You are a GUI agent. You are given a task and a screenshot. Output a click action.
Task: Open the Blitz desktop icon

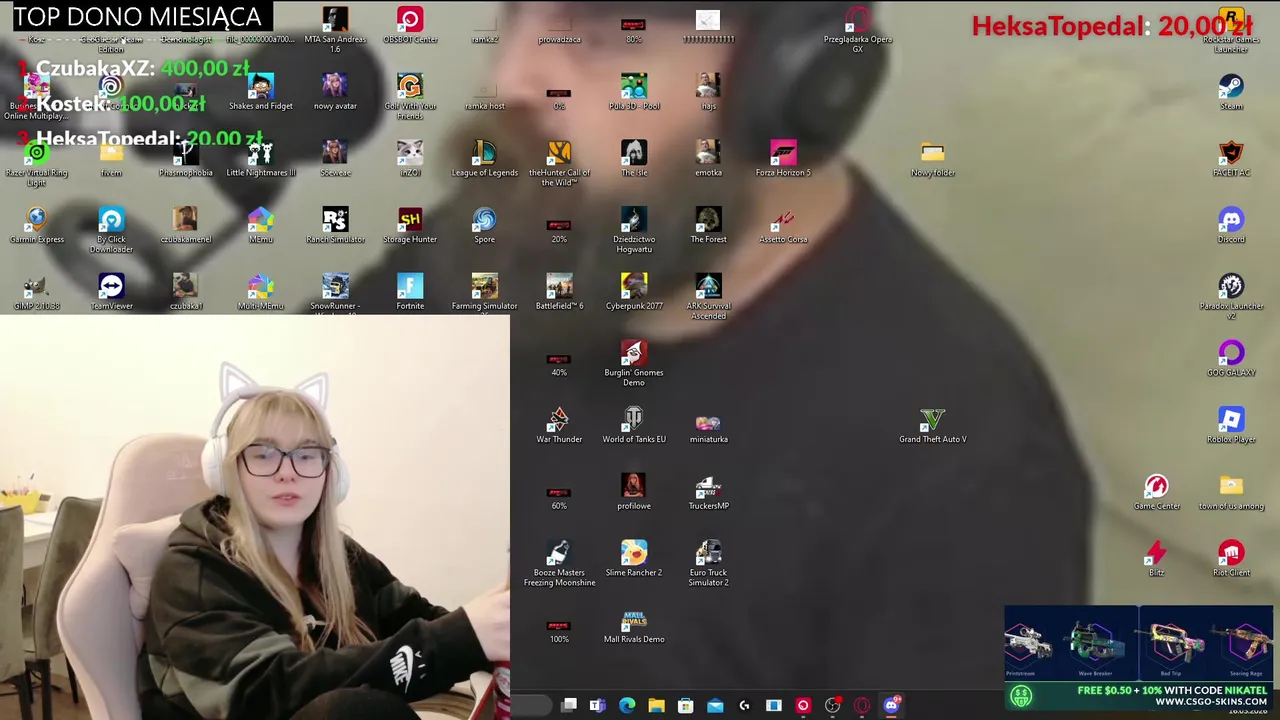[1157, 558]
